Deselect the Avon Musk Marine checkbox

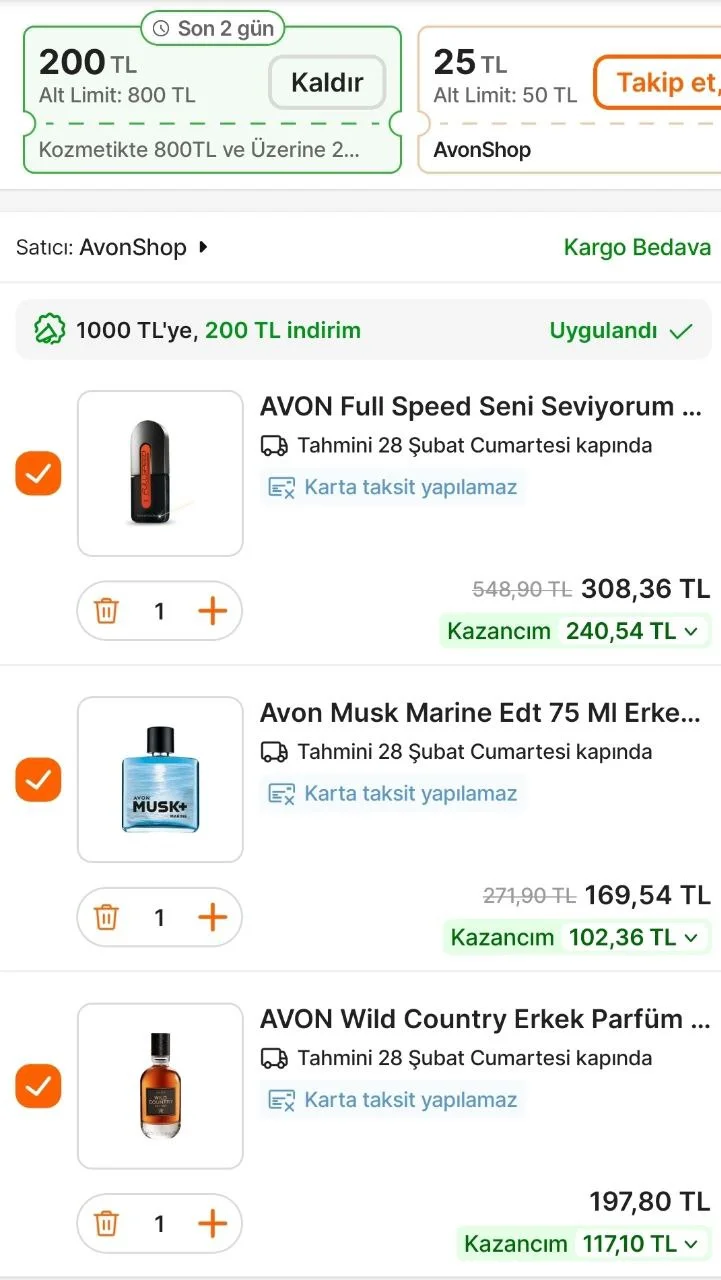click(x=38, y=779)
